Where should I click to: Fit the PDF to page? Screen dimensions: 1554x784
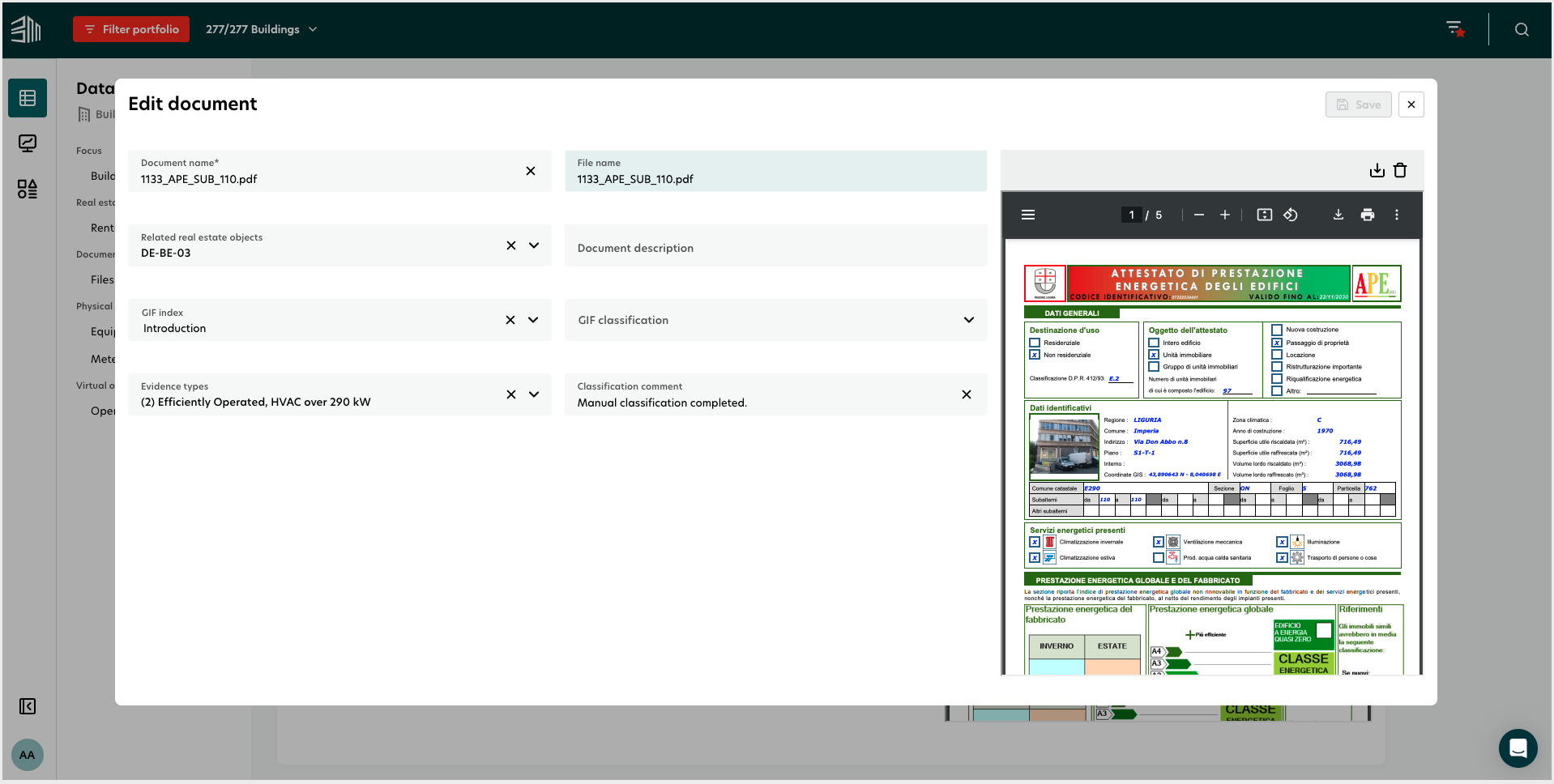[1265, 215]
